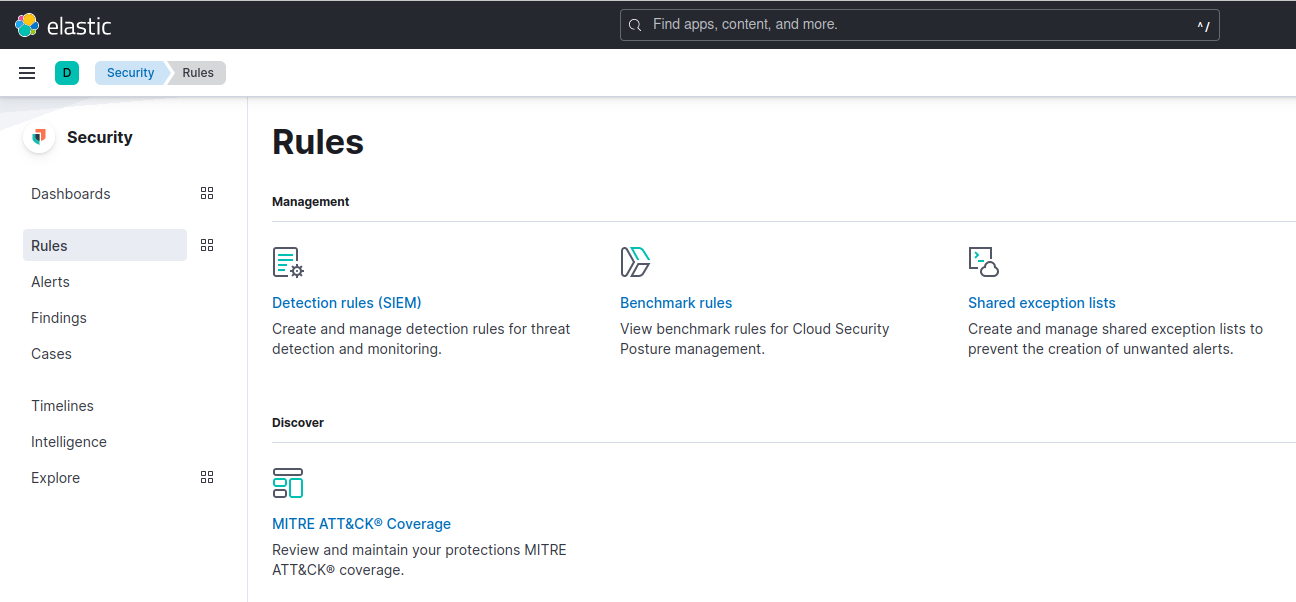Image resolution: width=1296 pixels, height=602 pixels.
Task: Open Explore in the sidebar
Action: click(x=55, y=478)
